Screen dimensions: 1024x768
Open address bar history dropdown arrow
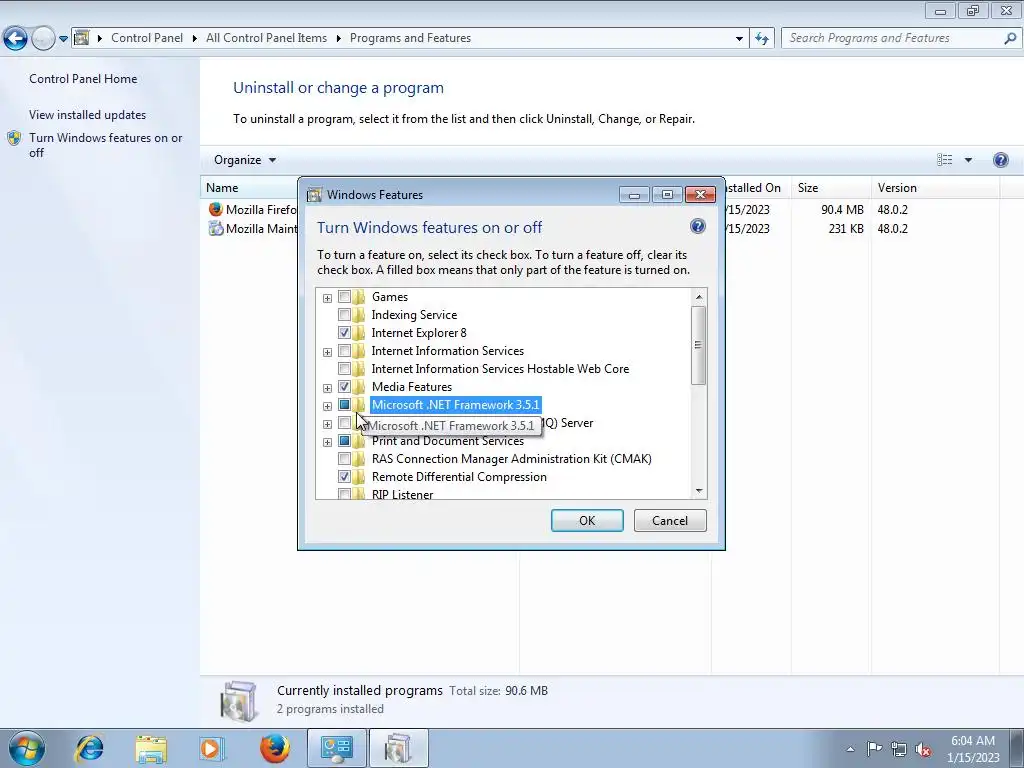(x=739, y=39)
